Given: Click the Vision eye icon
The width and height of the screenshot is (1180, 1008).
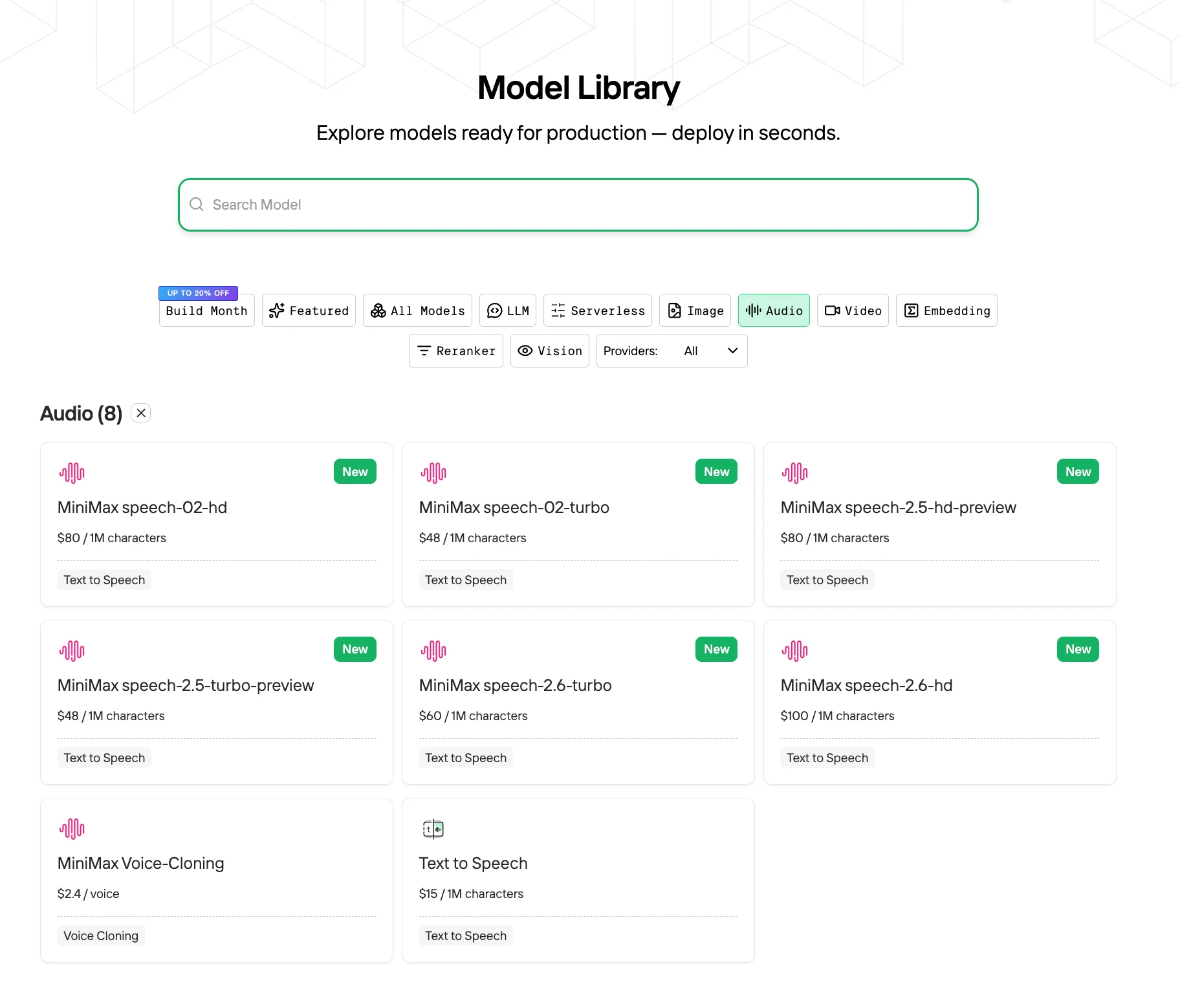Looking at the screenshot, I should 525,351.
